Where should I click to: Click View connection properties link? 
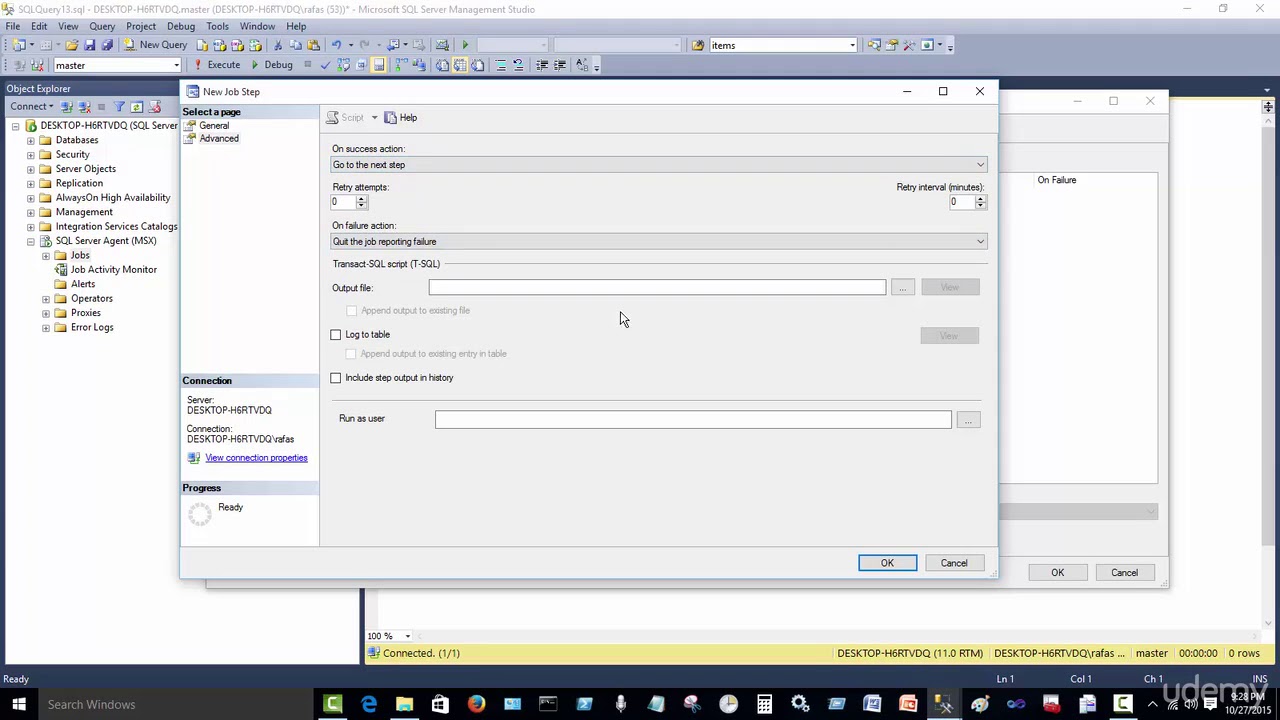click(x=256, y=458)
